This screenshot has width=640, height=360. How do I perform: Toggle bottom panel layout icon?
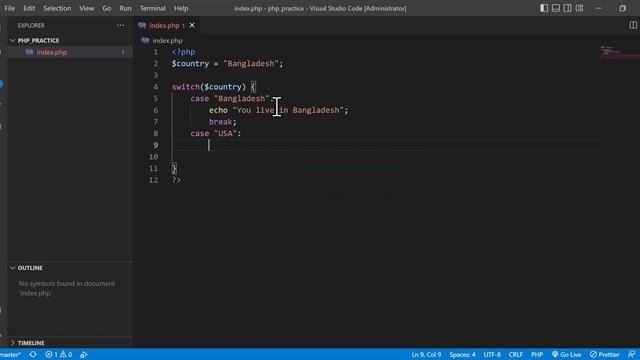click(x=556, y=8)
